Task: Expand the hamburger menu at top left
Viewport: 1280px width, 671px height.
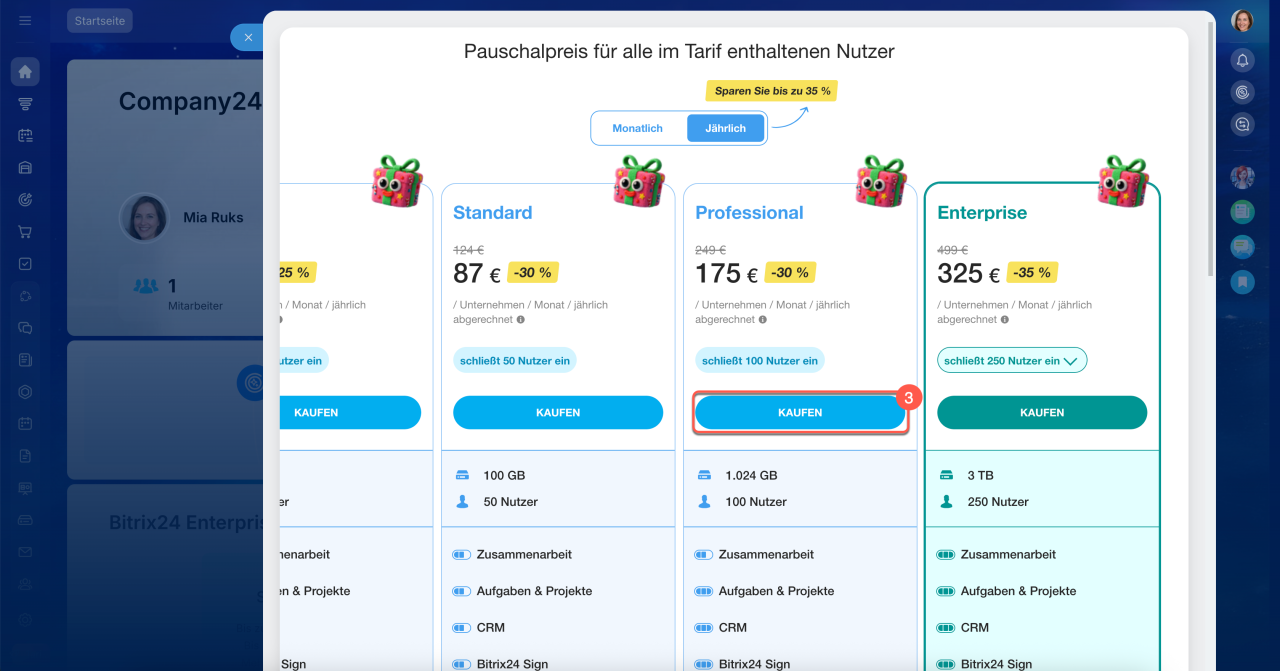Action: point(25,21)
